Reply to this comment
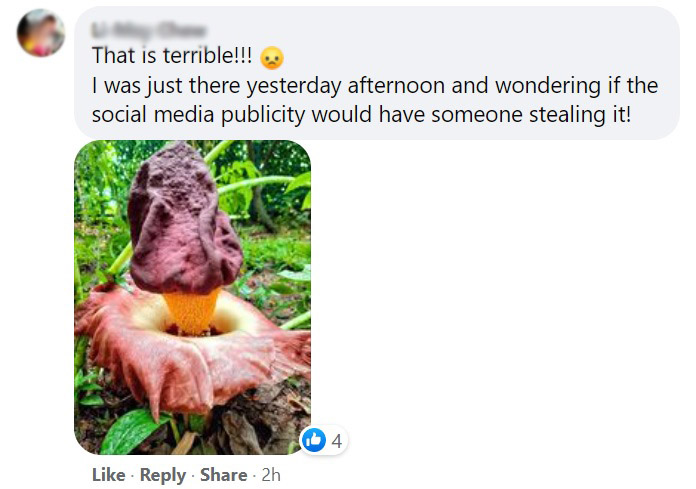Viewport: 696px width, 489px height. 162,475
